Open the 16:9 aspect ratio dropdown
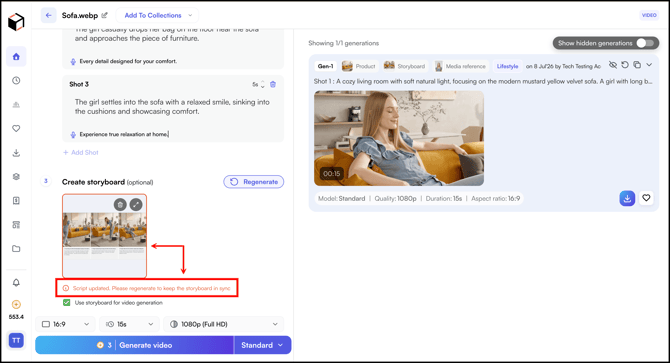Viewport: 670px width, 363px height. coord(66,324)
